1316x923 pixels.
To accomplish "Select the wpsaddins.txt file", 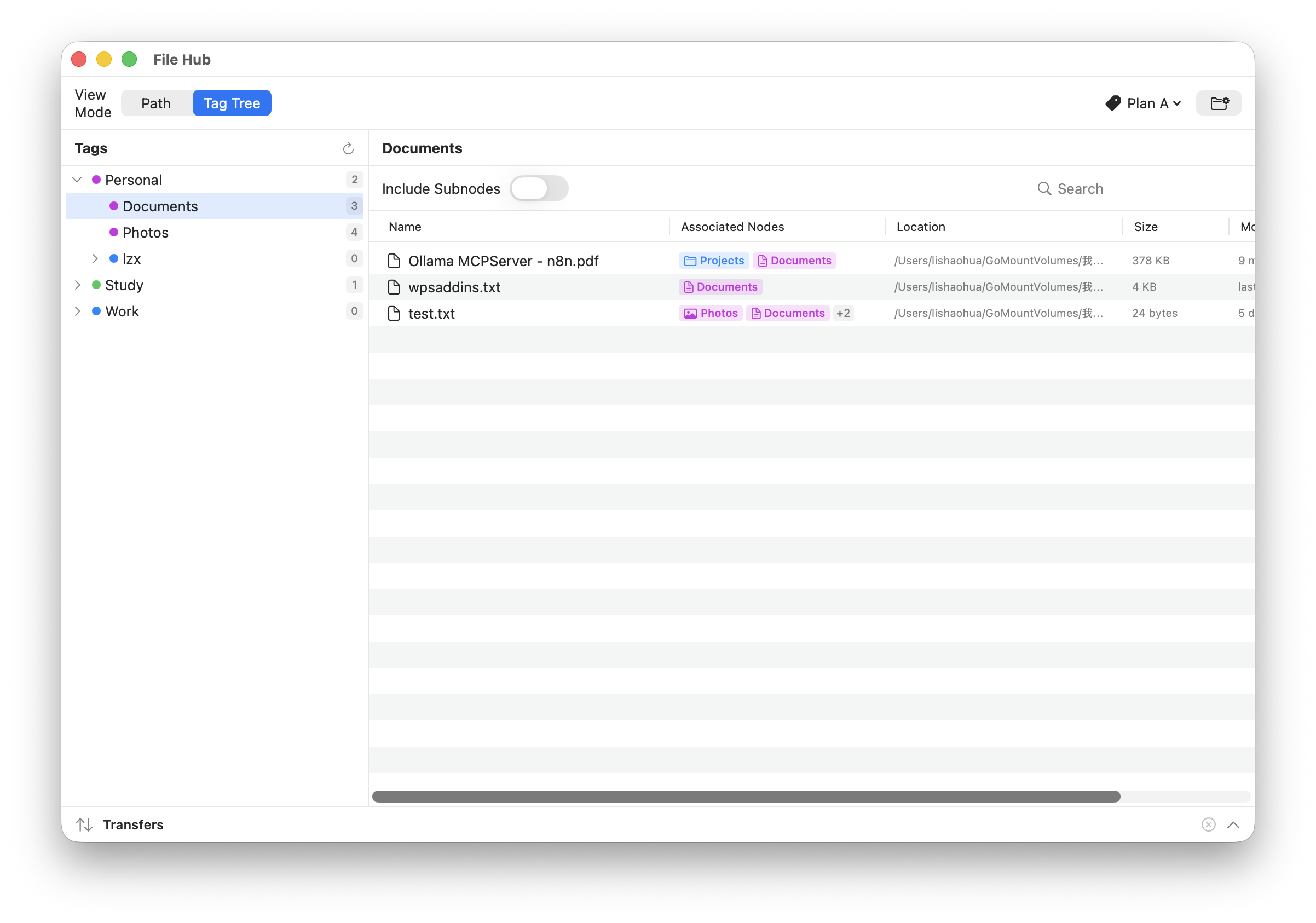I will pyautogui.click(x=454, y=287).
